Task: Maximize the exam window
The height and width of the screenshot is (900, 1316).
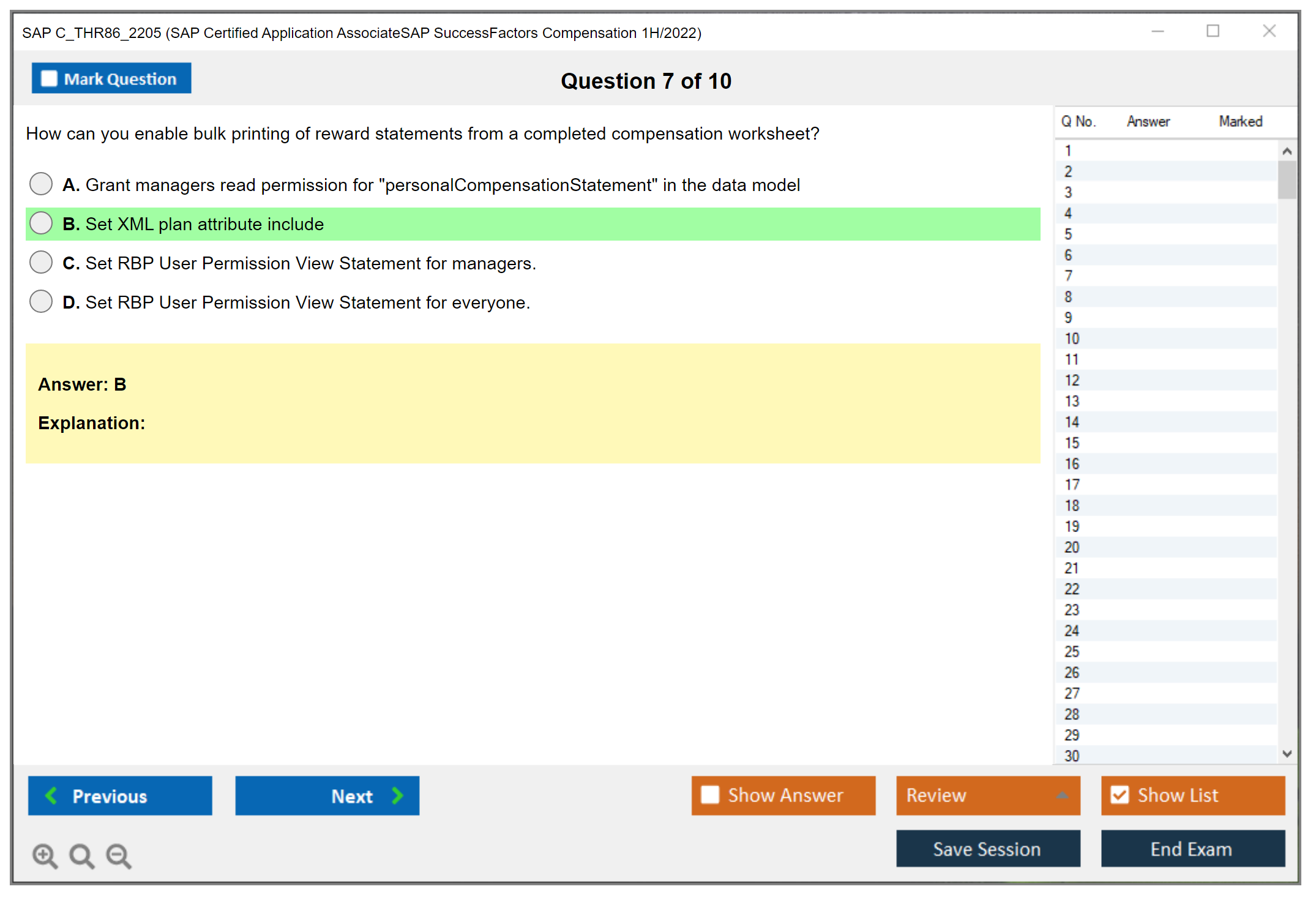Action: pos(1213,31)
